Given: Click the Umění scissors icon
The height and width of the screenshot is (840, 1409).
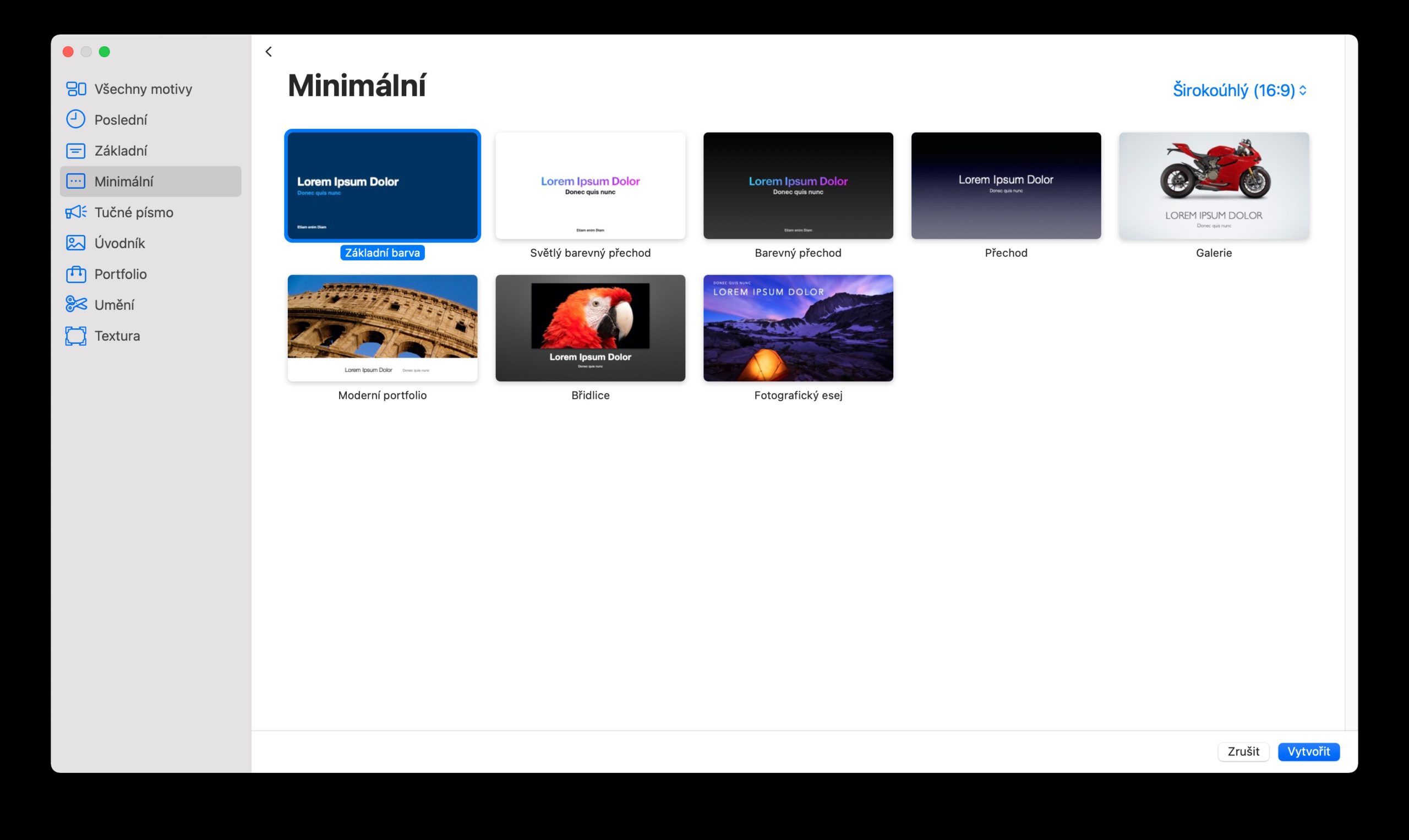Looking at the screenshot, I should click(76, 305).
